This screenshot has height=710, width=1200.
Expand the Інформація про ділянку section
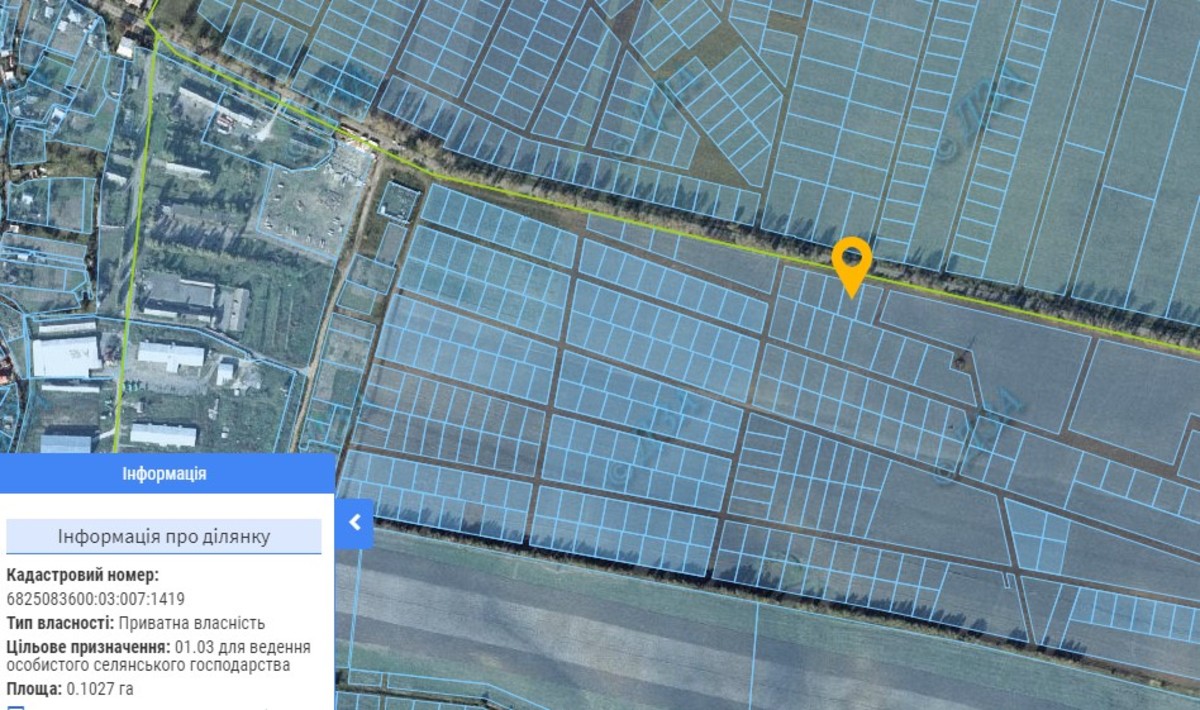163,537
